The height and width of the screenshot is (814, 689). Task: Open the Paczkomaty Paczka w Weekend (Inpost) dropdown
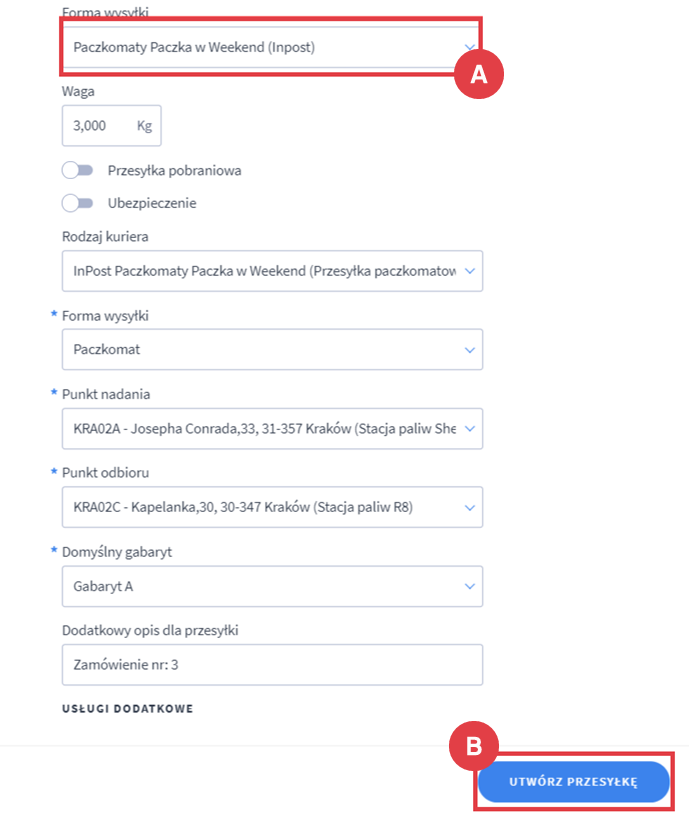270,47
